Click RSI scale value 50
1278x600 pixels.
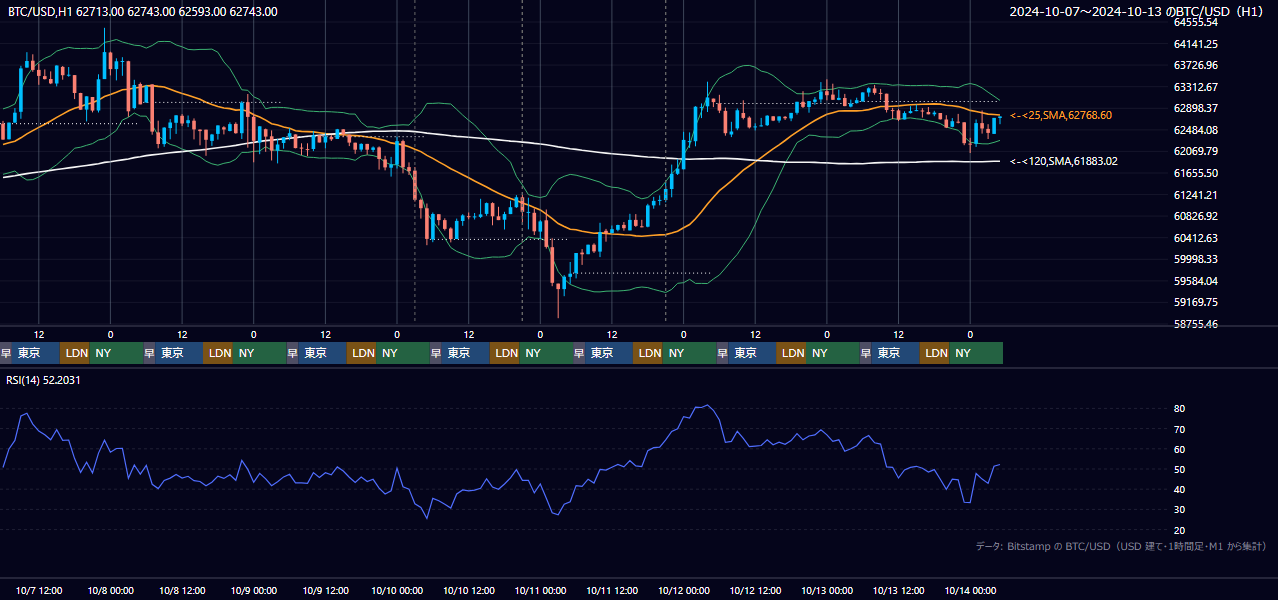[1180, 469]
